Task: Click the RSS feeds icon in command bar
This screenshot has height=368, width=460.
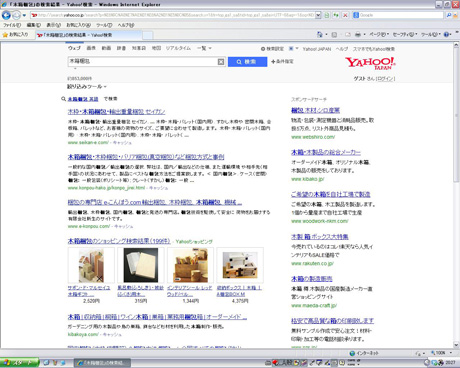Action: pyautogui.click(x=334, y=34)
